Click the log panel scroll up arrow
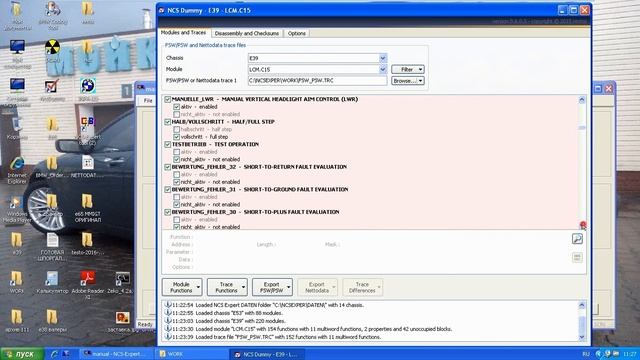Screen dimensions: 640x360 point(582,305)
